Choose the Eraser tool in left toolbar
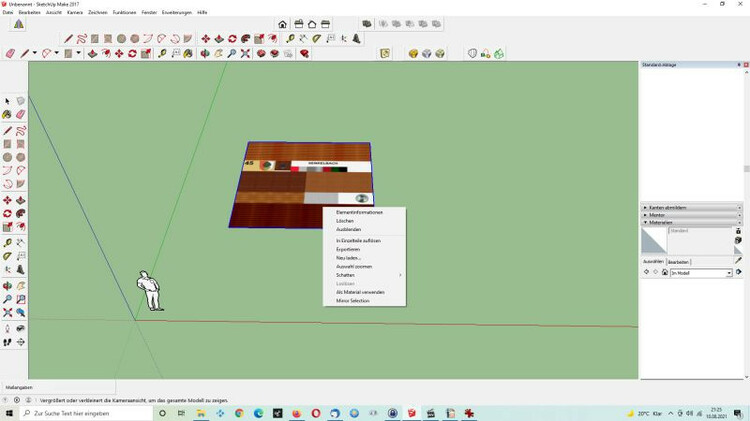The image size is (750, 421). pos(20,115)
